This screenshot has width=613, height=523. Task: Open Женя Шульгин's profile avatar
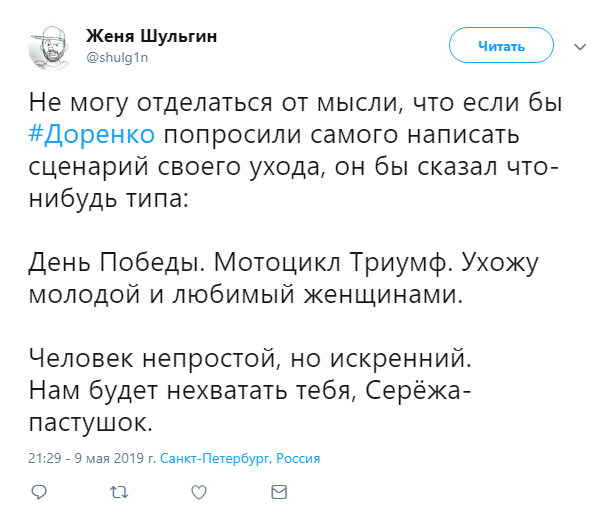tap(50, 48)
